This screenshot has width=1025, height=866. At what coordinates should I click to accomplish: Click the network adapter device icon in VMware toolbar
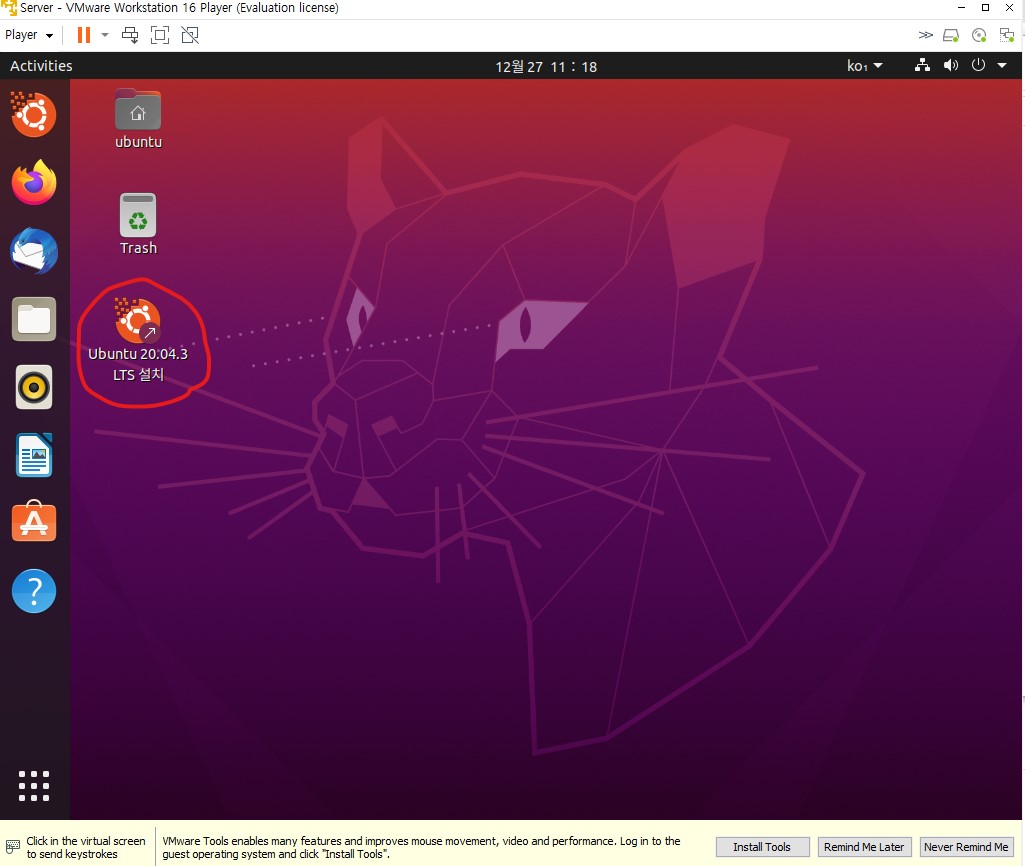(1007, 35)
